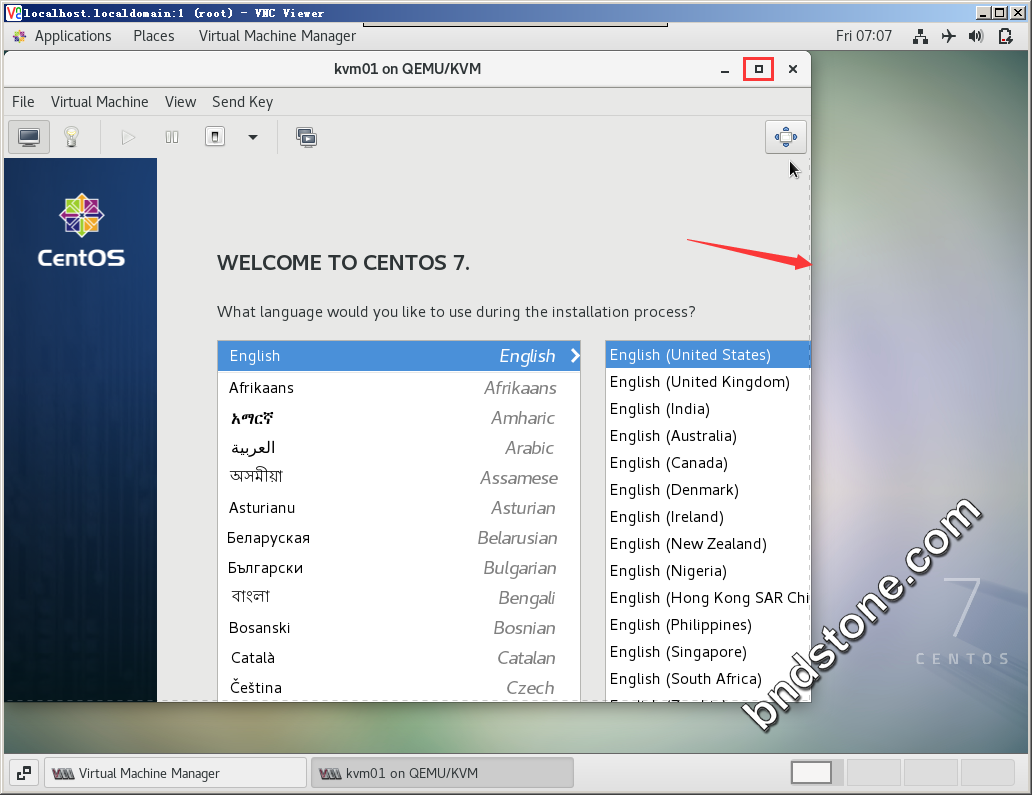Choose English (South Africa) locale
Image resolution: width=1032 pixels, height=795 pixels.
[x=708, y=679]
